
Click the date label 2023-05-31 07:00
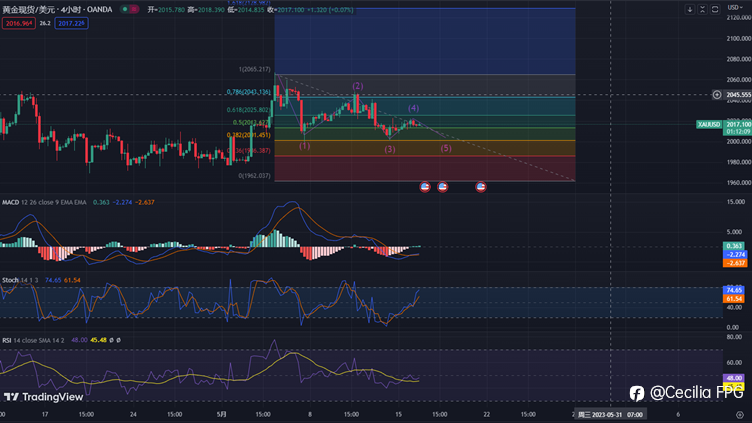611,414
